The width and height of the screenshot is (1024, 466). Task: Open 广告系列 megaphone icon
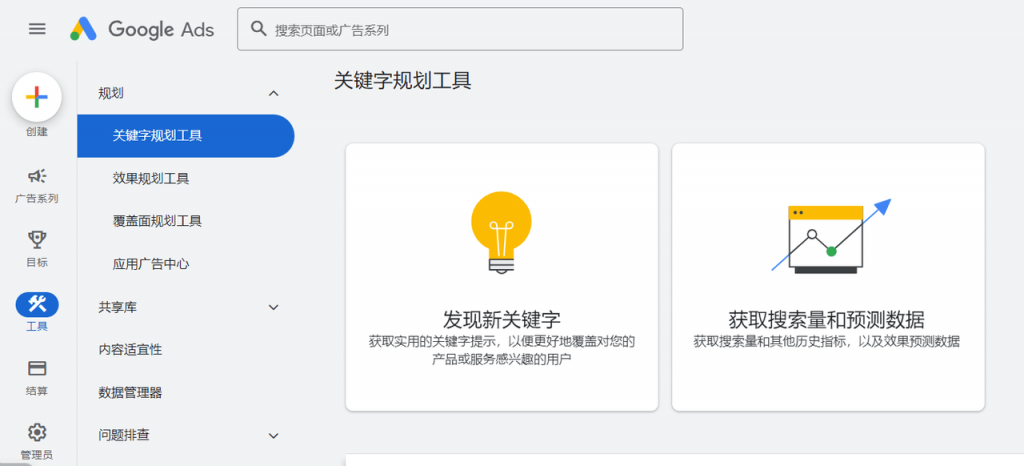pyautogui.click(x=37, y=177)
